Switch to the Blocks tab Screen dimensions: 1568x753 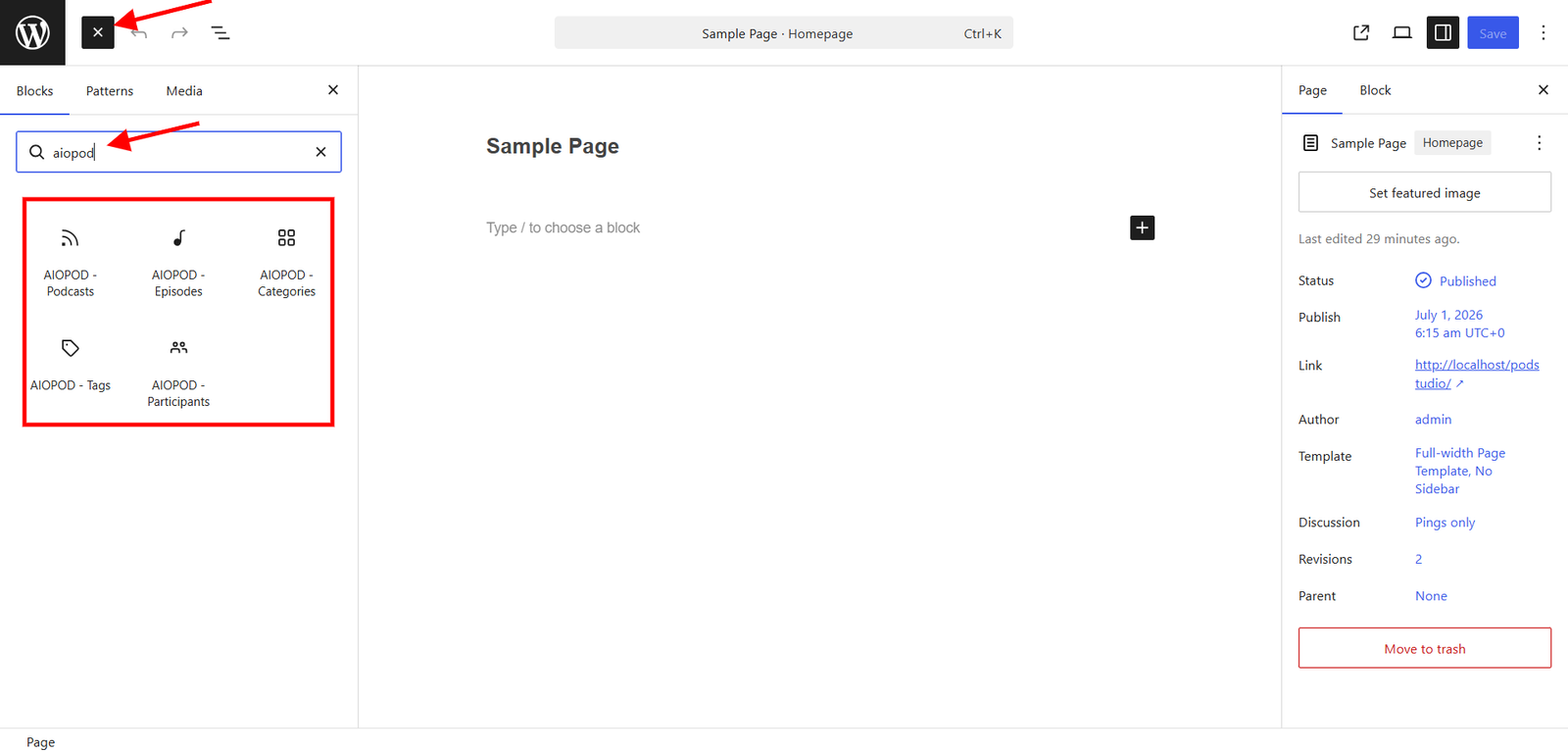[x=35, y=91]
